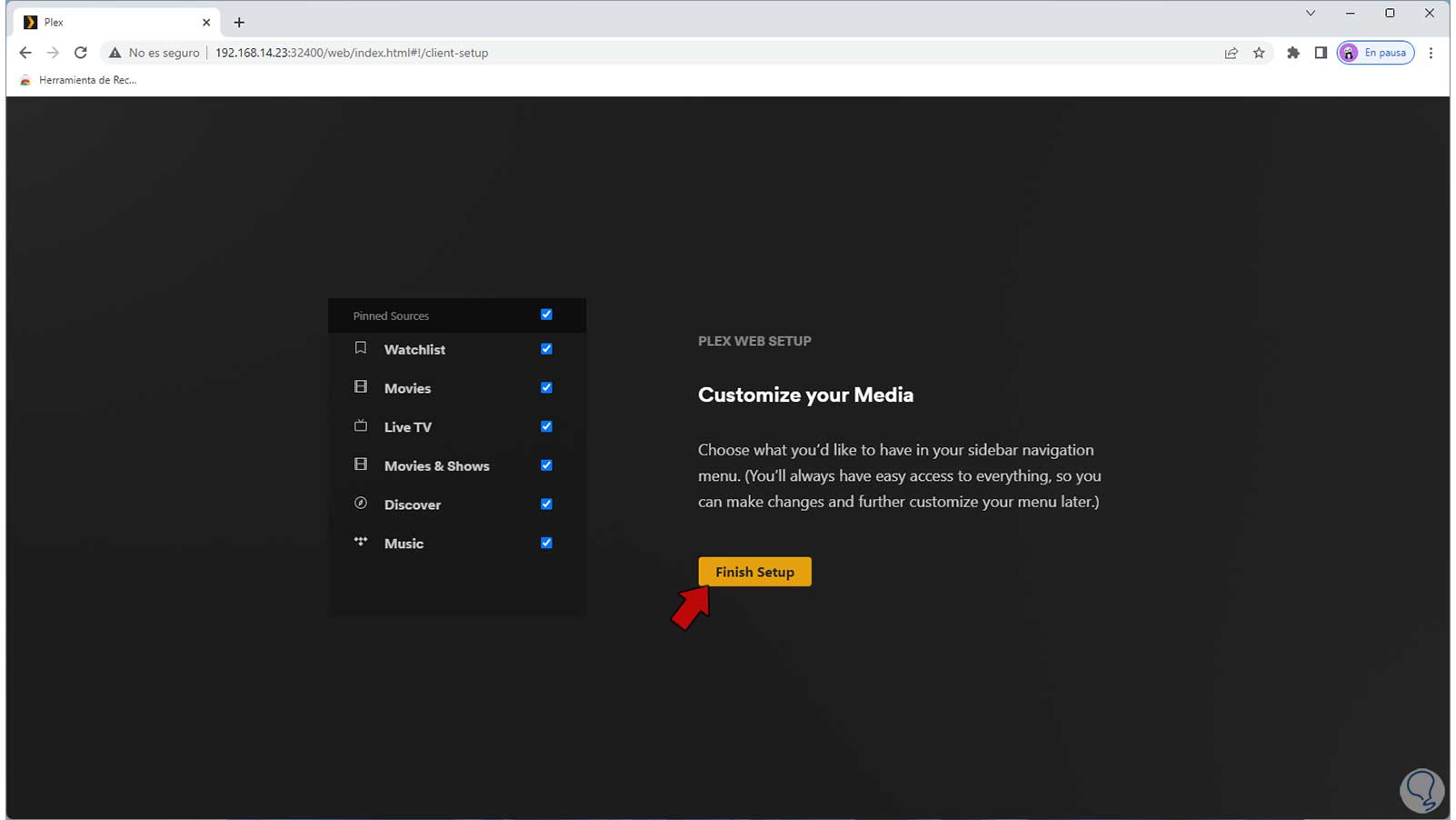This screenshot has width=1456, height=820.
Task: Open the Extensions puzzle icon
Action: coord(1293,53)
